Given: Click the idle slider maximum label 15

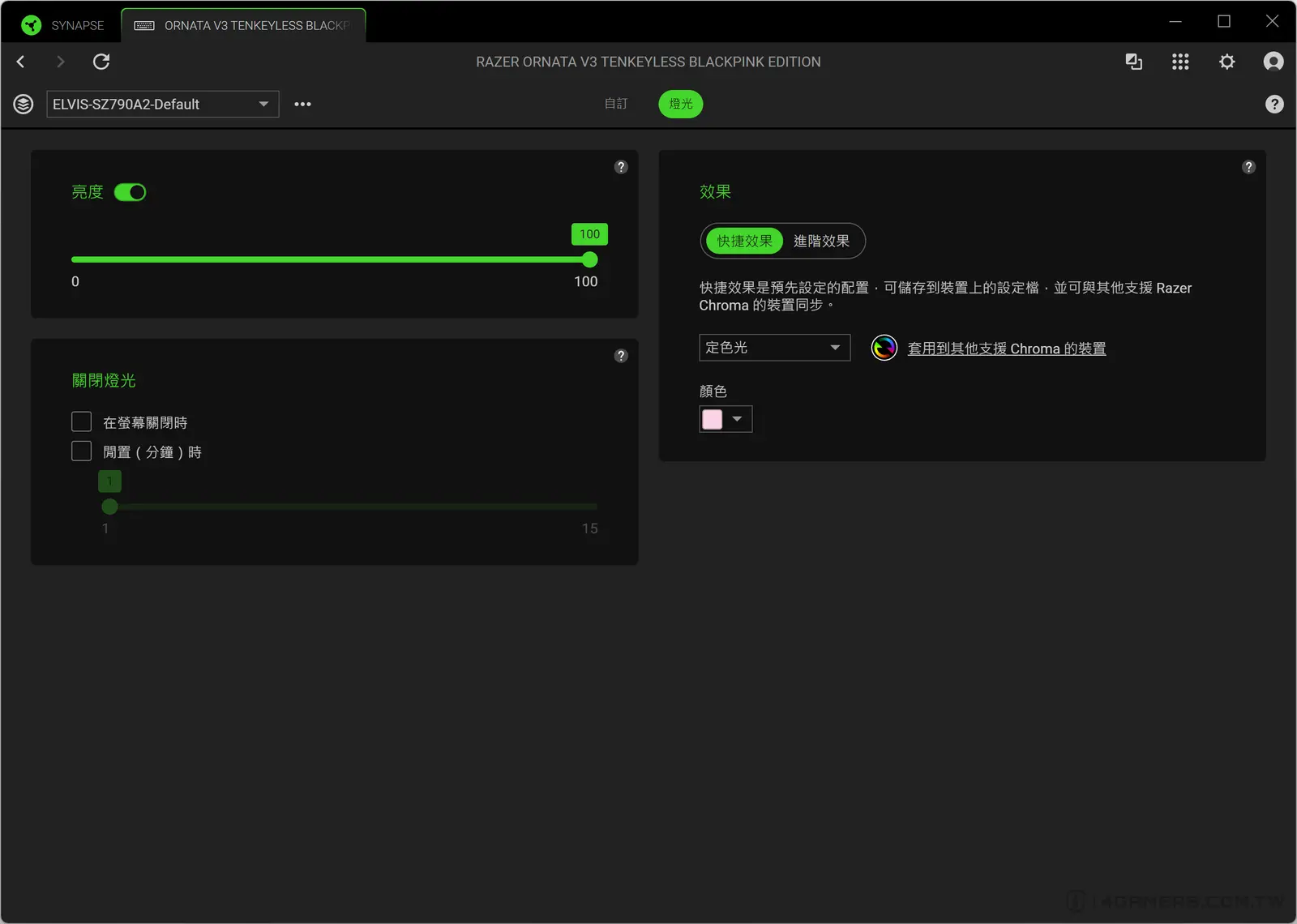Looking at the screenshot, I should tap(590, 528).
